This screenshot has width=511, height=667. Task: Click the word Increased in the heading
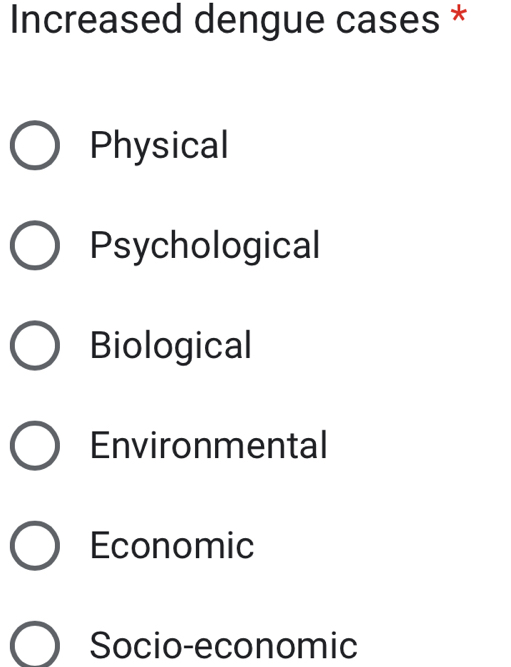point(96,19)
